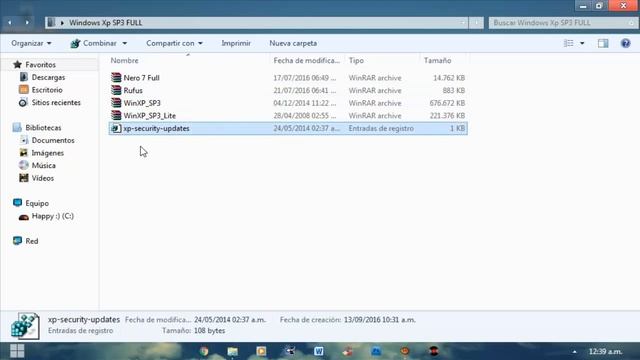640x360 pixels.
Task: Click the Documentos library icon
Action: click(x=24, y=140)
